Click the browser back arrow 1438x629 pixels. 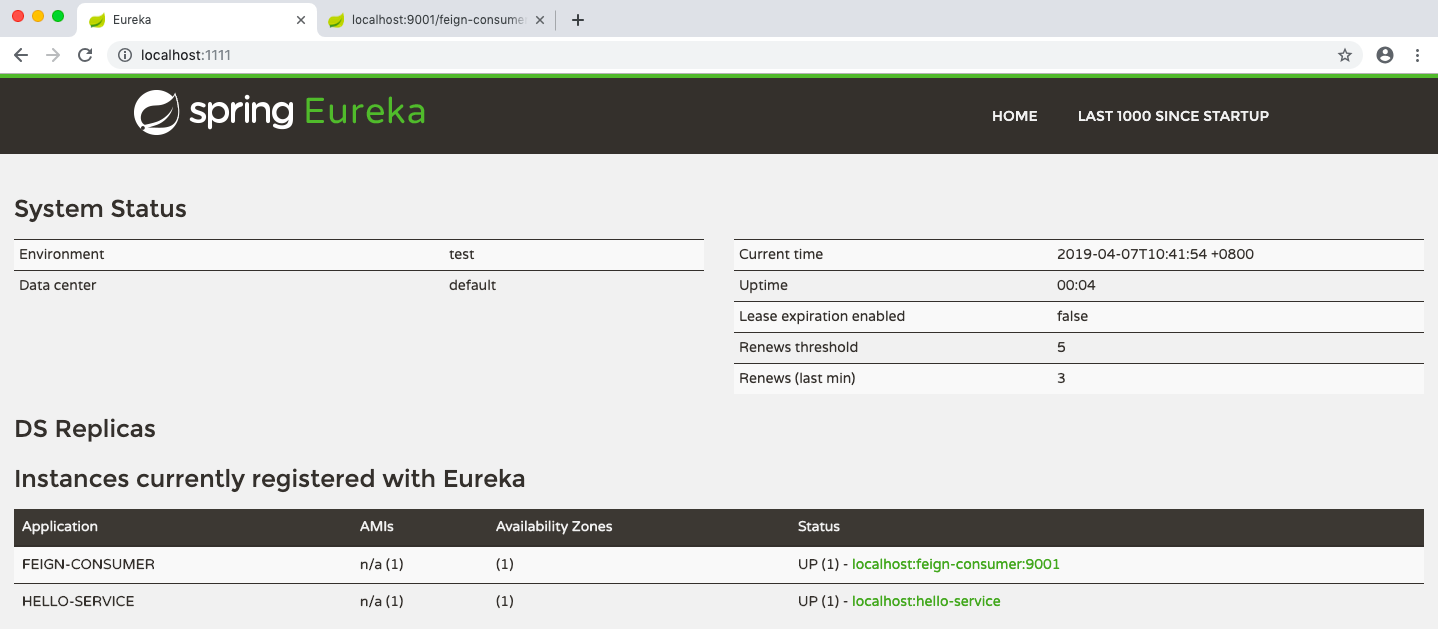(x=21, y=56)
